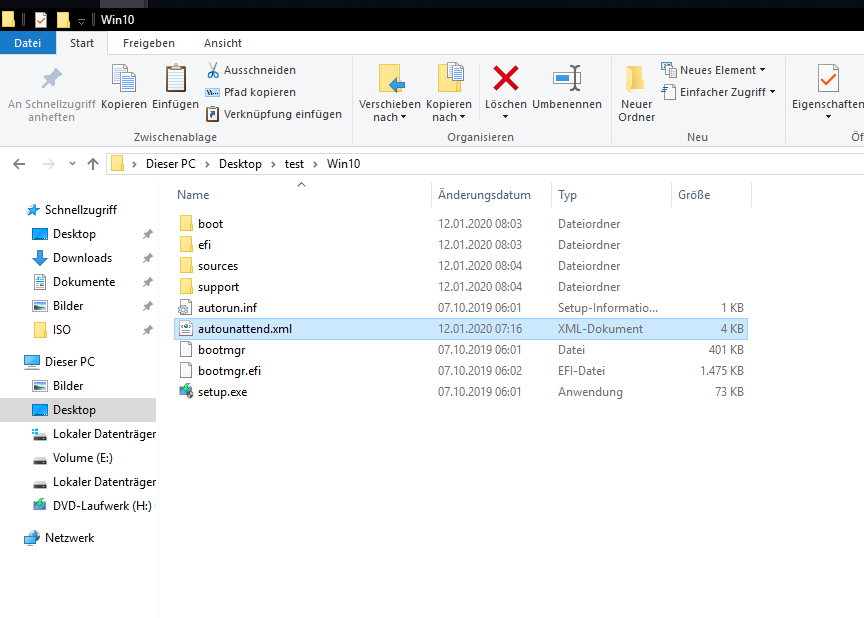The height and width of the screenshot is (618, 864).
Task: Click the Neues Element icon
Action: [669, 70]
